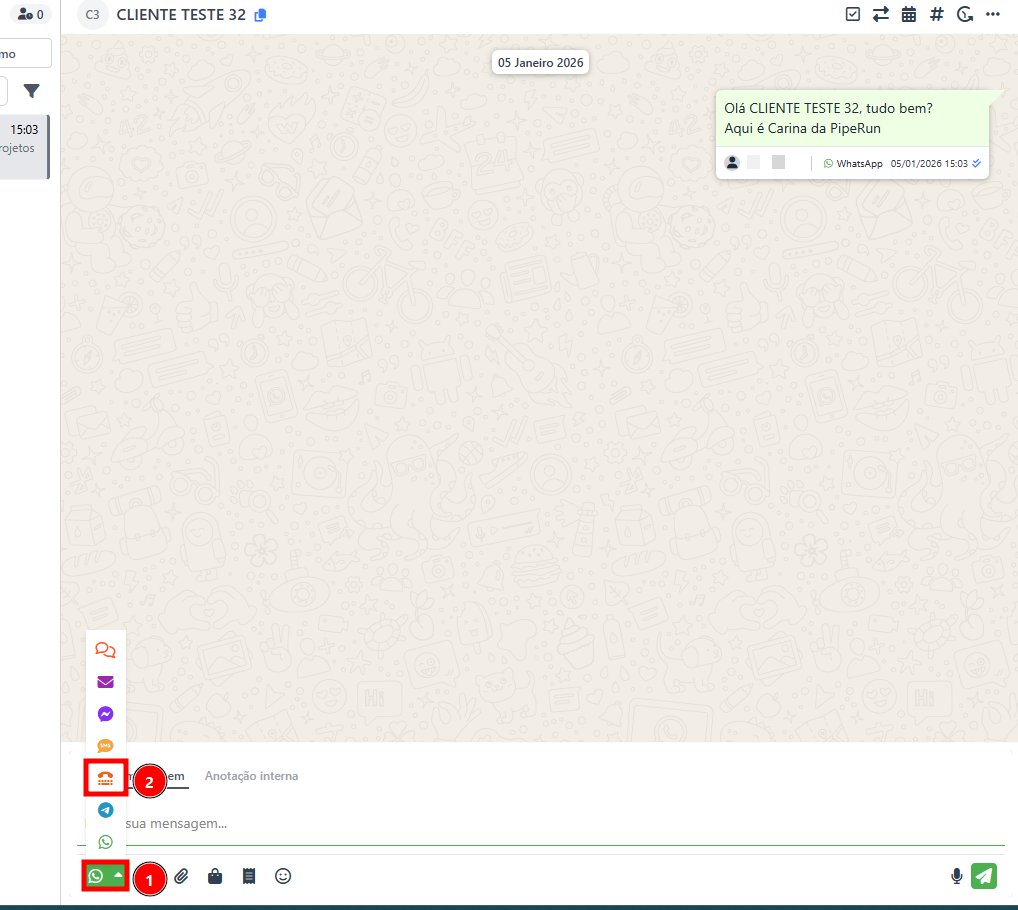The image size is (1018, 910).
Task: Open the green WhatsApp channel selector dropdown
Action: click(x=106, y=877)
